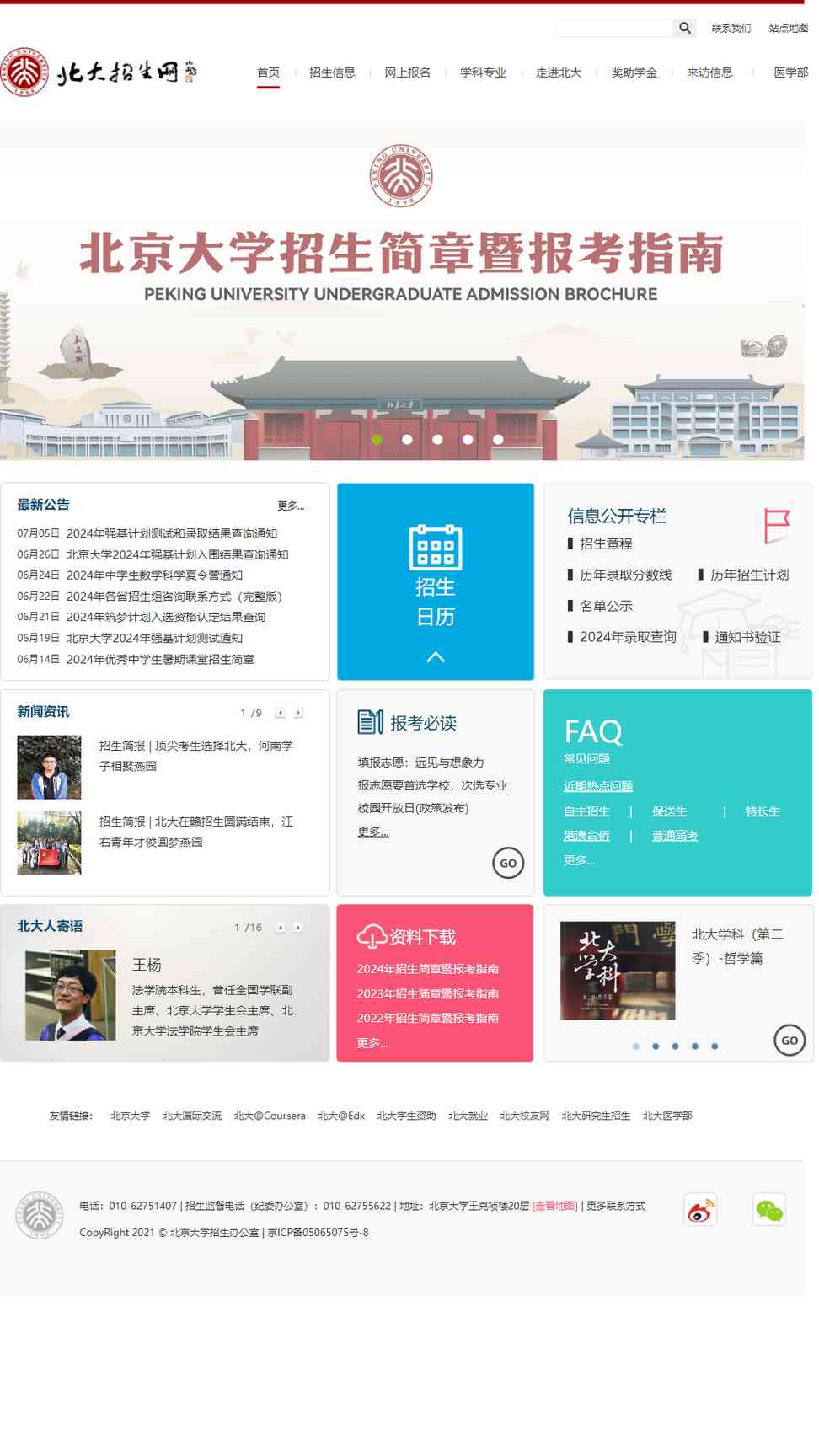Click 更多... under 报考必读
Screen dimensions: 819x1456
coord(373,832)
